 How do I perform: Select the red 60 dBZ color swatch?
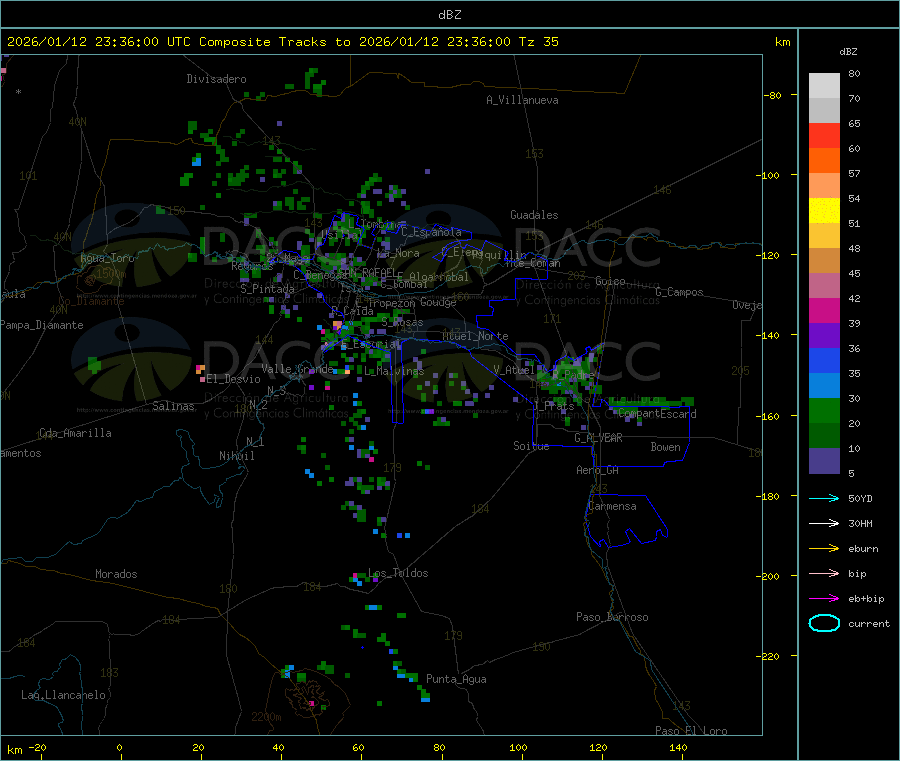click(x=824, y=135)
